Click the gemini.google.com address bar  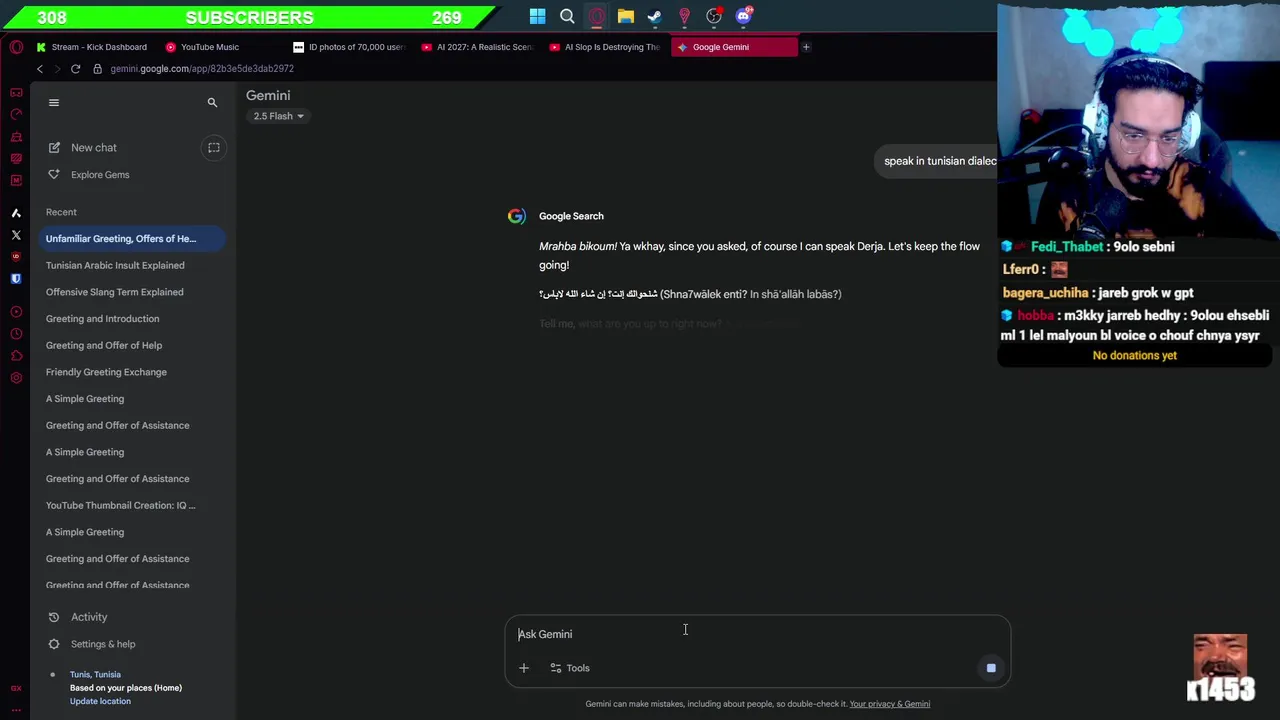pos(202,69)
